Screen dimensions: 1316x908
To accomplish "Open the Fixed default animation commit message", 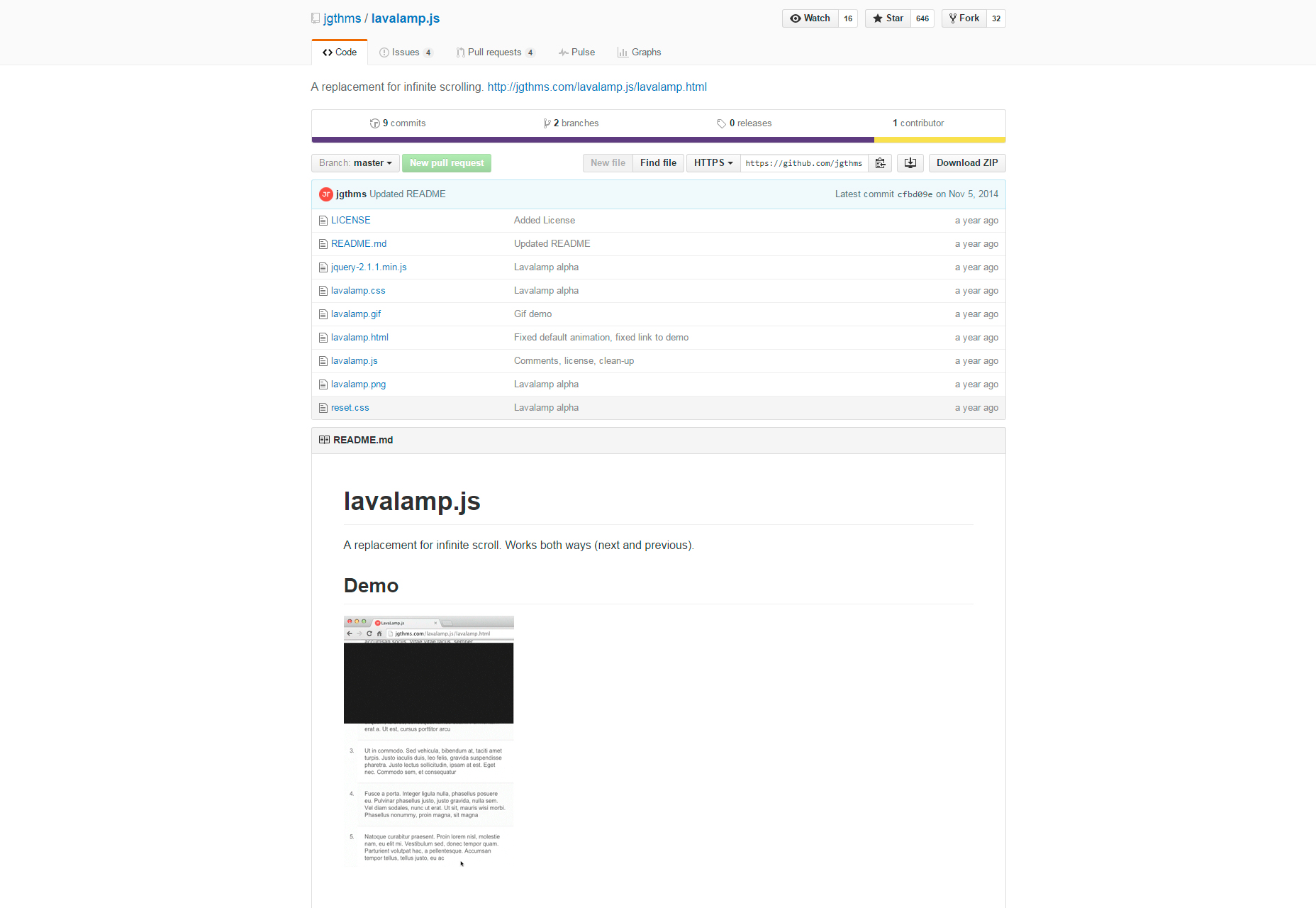I will tap(601, 338).
